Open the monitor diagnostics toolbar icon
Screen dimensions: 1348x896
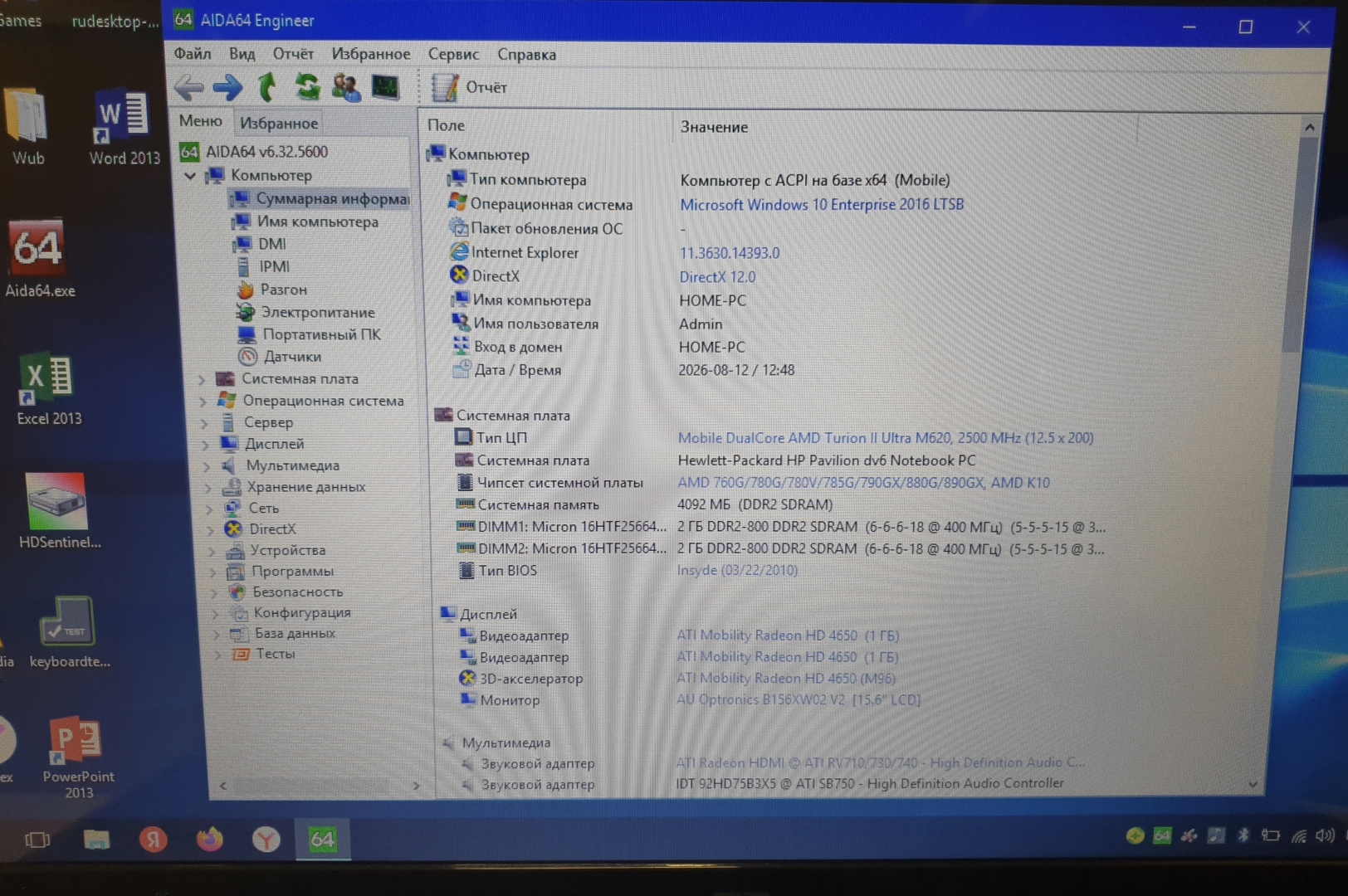click(x=385, y=87)
